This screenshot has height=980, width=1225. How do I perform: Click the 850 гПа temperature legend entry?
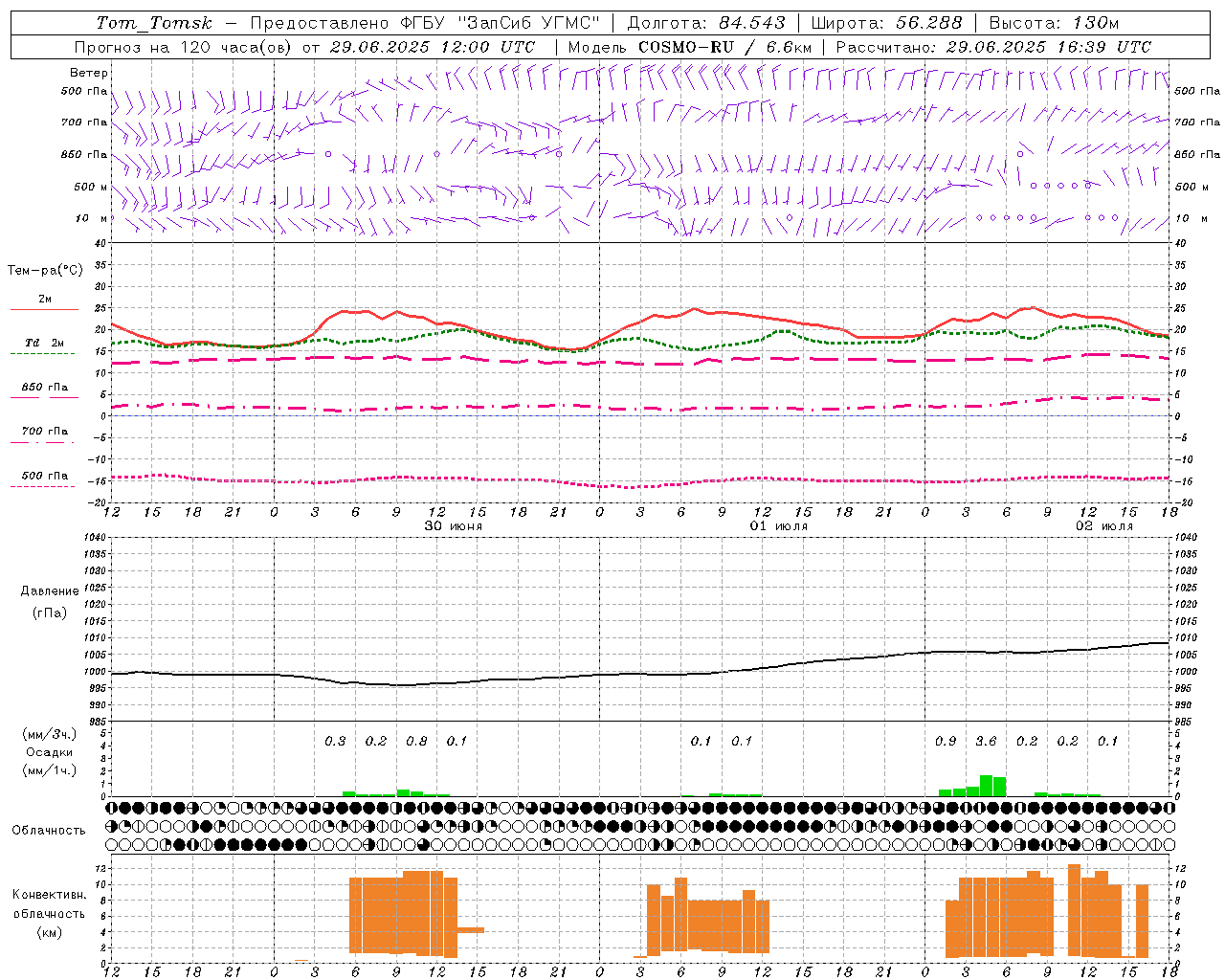(44, 388)
